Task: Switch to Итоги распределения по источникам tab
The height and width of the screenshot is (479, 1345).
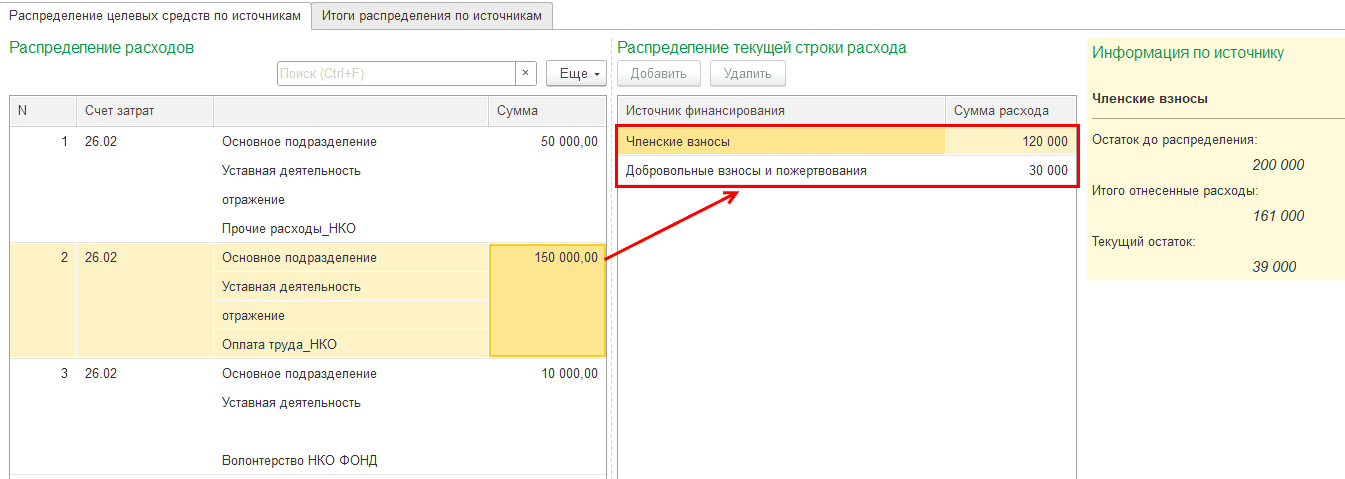Action: click(x=432, y=15)
